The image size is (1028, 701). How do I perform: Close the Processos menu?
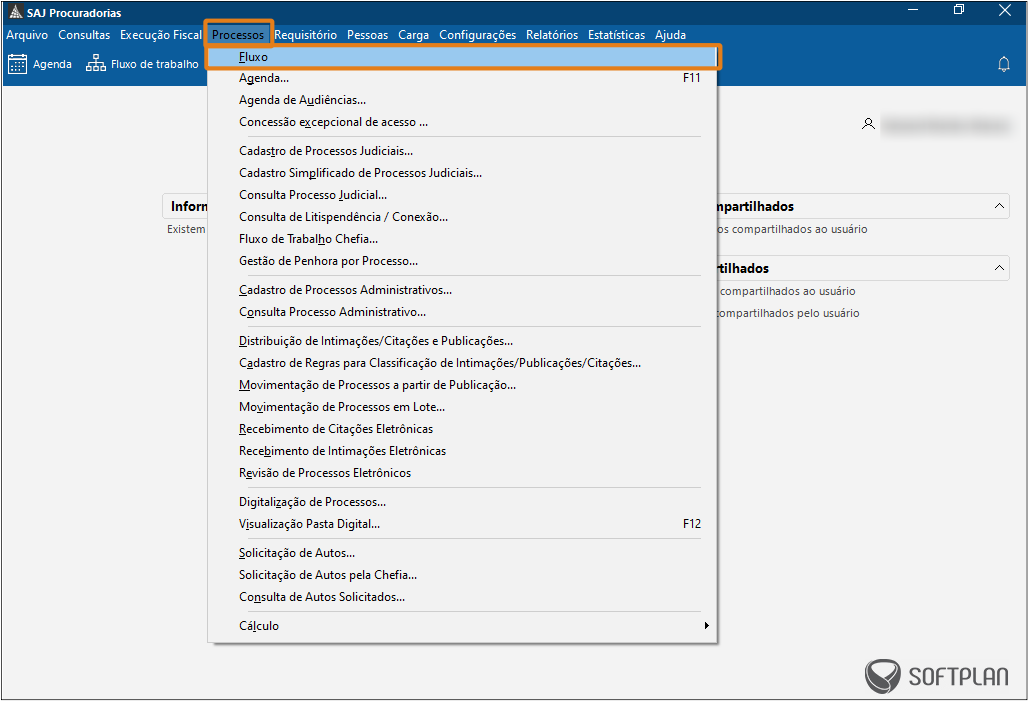click(238, 35)
